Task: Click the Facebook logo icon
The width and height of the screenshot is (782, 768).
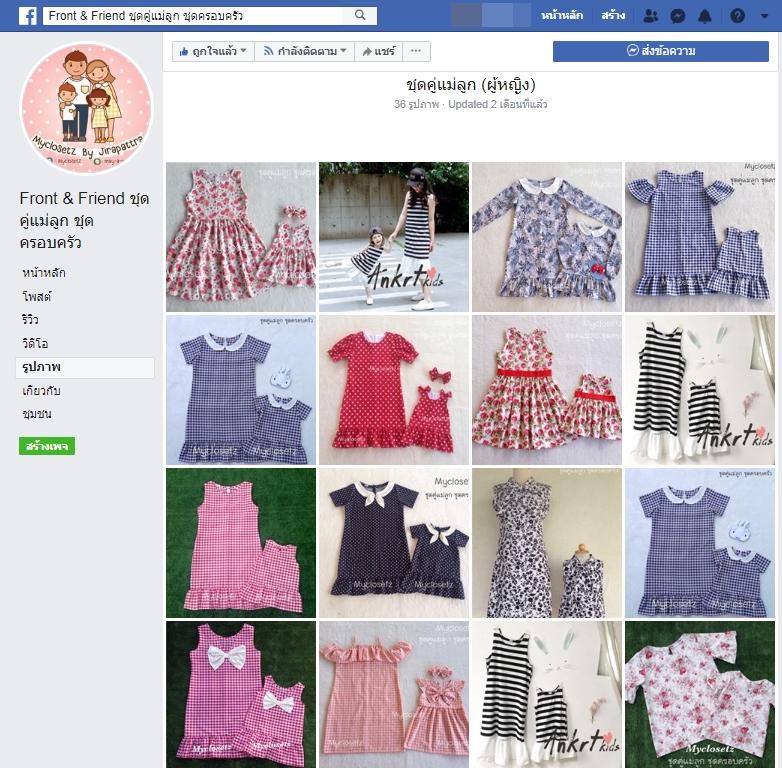Action: point(27,16)
